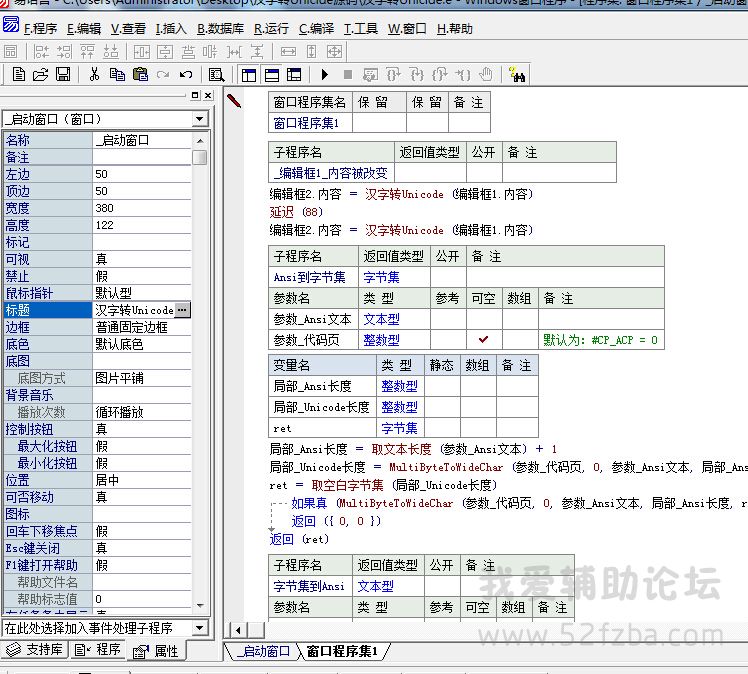748x674 pixels.
Task: Open H.帮助 menu
Action: (x=455, y=29)
